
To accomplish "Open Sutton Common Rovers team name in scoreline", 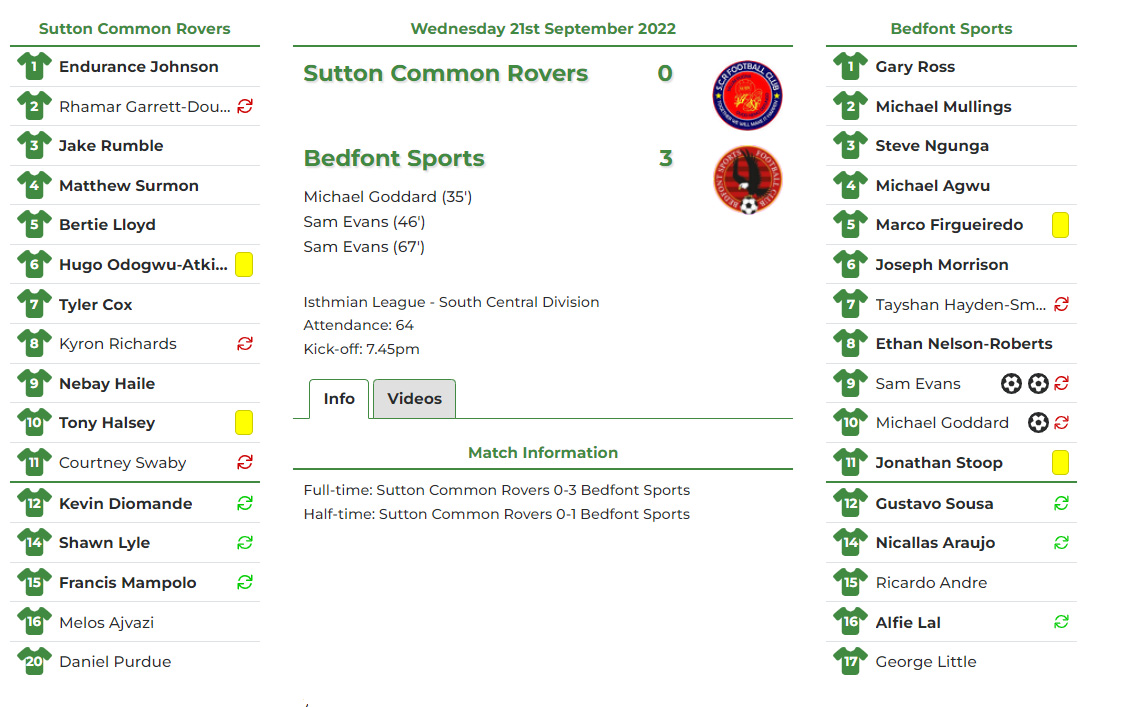I will click(x=446, y=74).
